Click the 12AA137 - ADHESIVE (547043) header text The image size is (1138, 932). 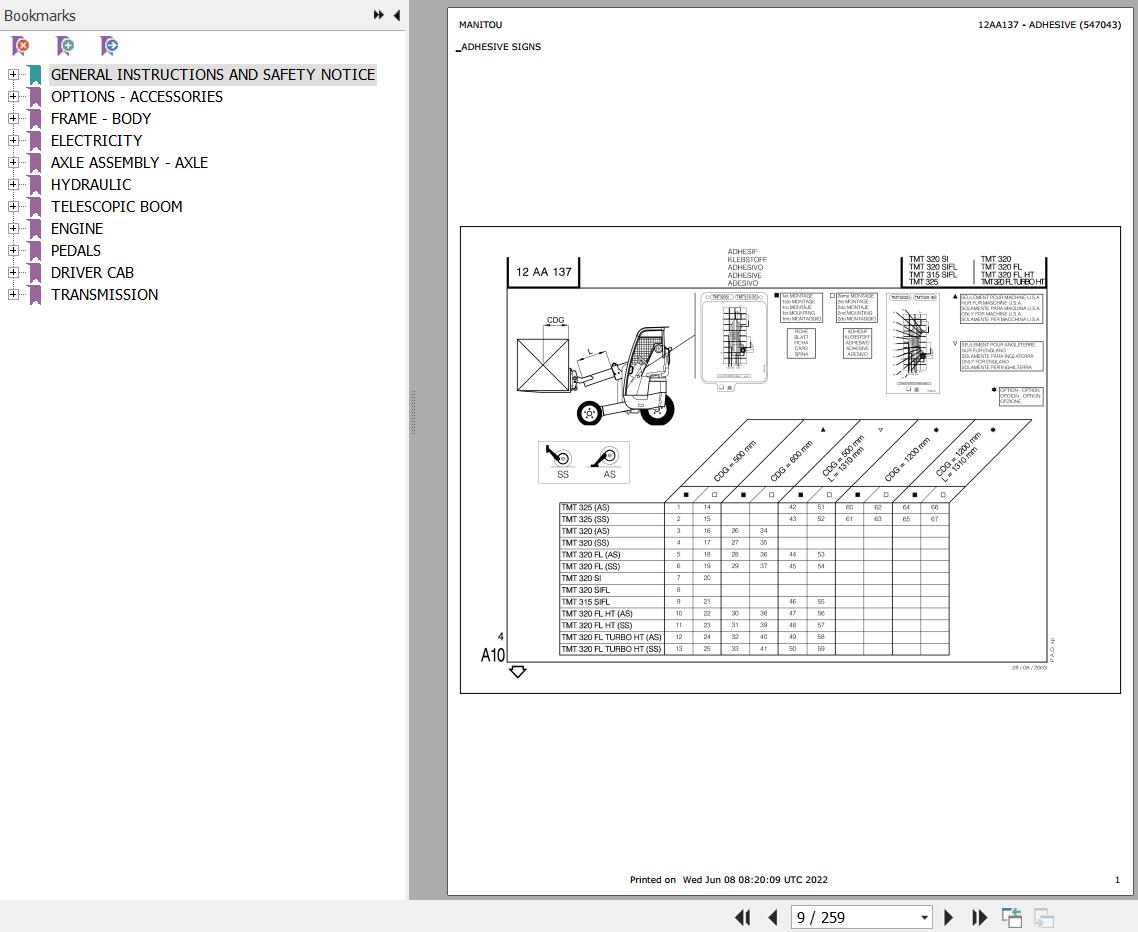coord(1049,25)
